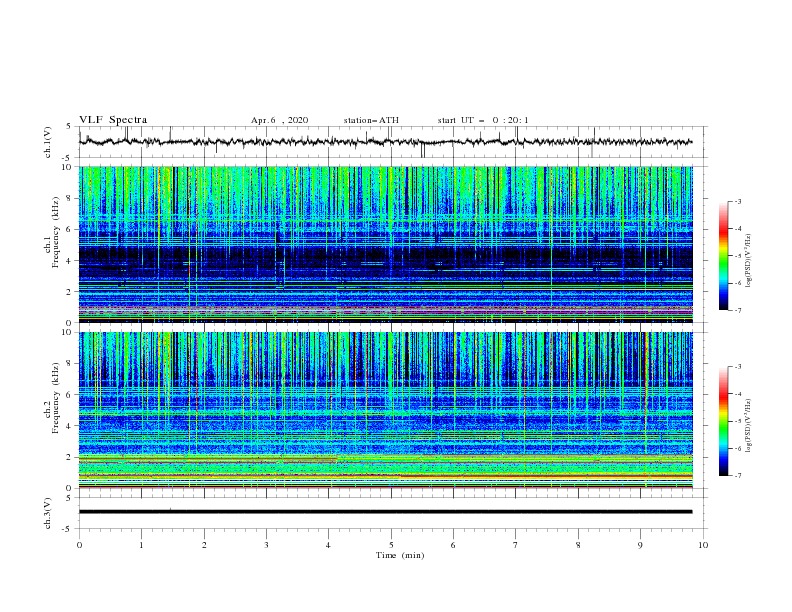
Task: Click the "-5" volt tick of ch.3(V) axis
Action: pos(67,529)
